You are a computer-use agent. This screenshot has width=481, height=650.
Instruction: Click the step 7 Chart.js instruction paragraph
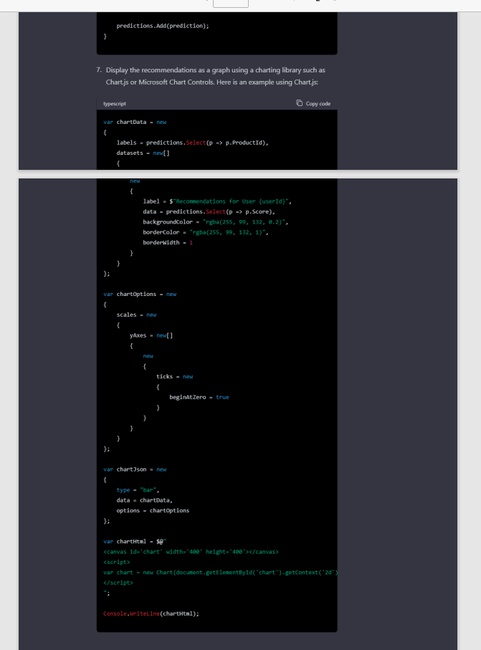[x=211, y=76]
